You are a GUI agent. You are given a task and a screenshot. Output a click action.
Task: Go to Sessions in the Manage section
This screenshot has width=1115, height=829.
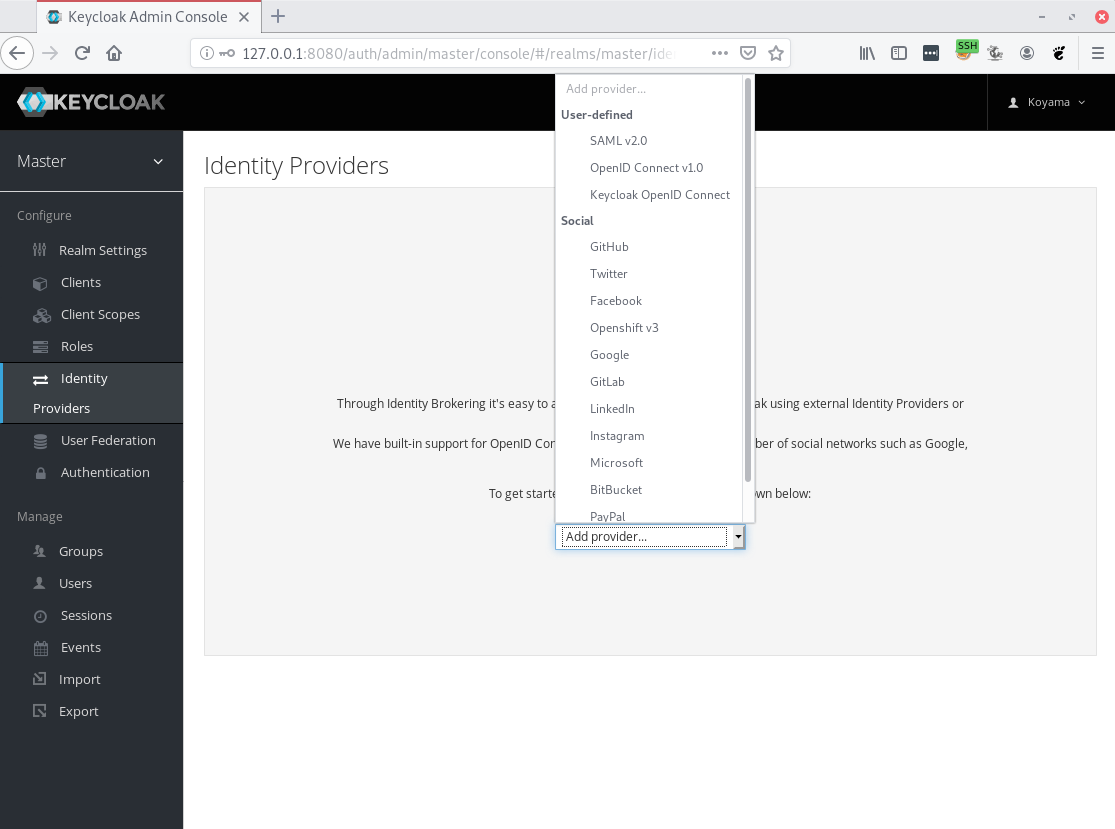[x=86, y=616]
